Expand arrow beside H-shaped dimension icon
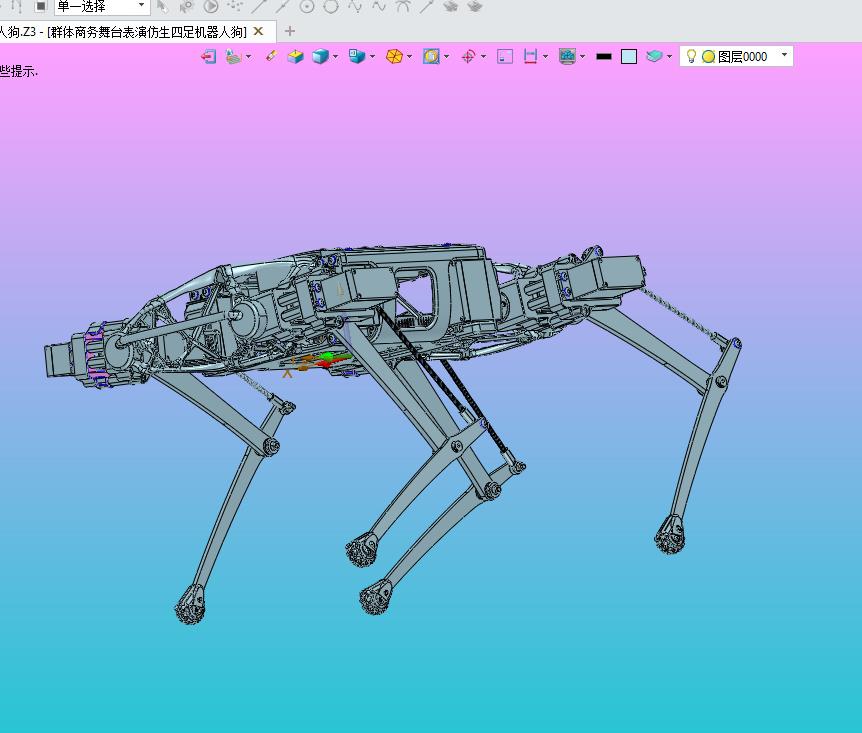Viewport: 862px width, 733px height. [545, 57]
